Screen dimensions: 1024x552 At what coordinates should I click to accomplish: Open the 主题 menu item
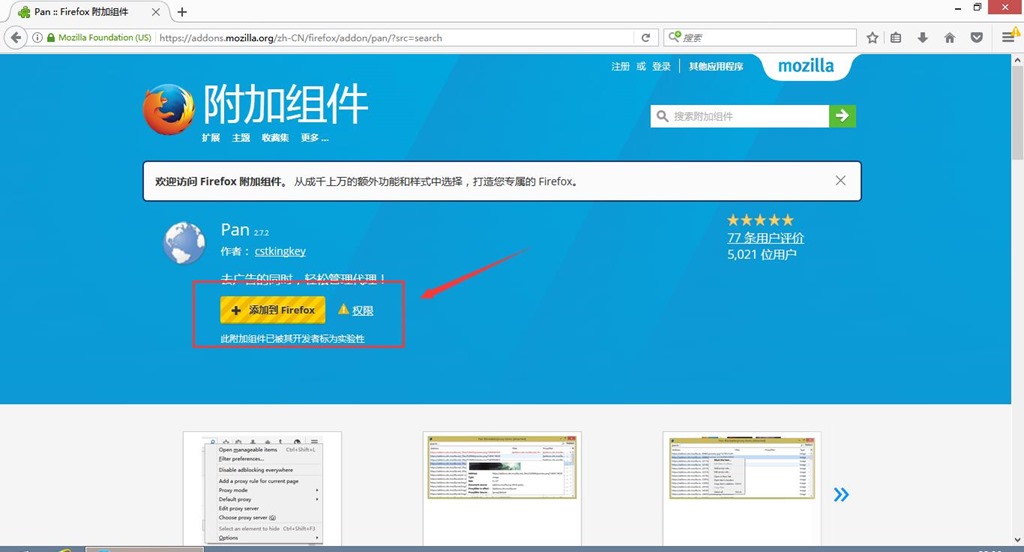(241, 137)
